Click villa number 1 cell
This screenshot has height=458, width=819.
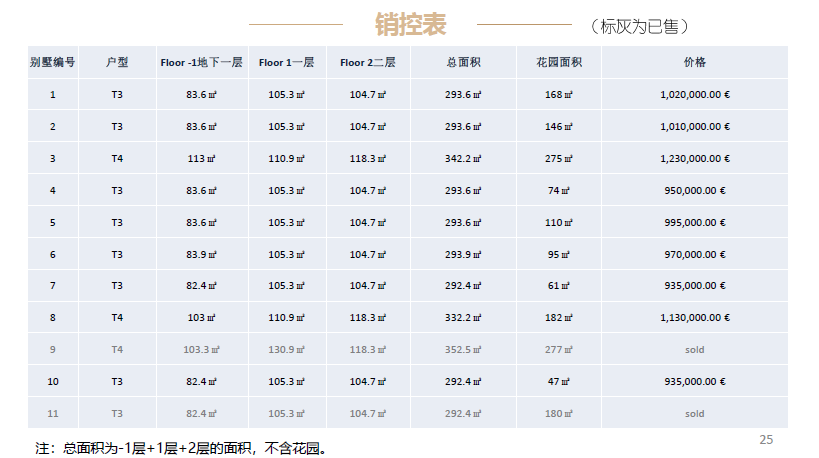click(x=53, y=95)
